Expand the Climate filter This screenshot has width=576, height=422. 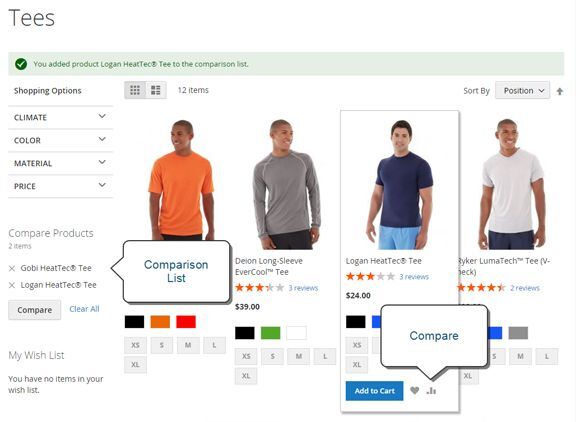[x=60, y=118]
